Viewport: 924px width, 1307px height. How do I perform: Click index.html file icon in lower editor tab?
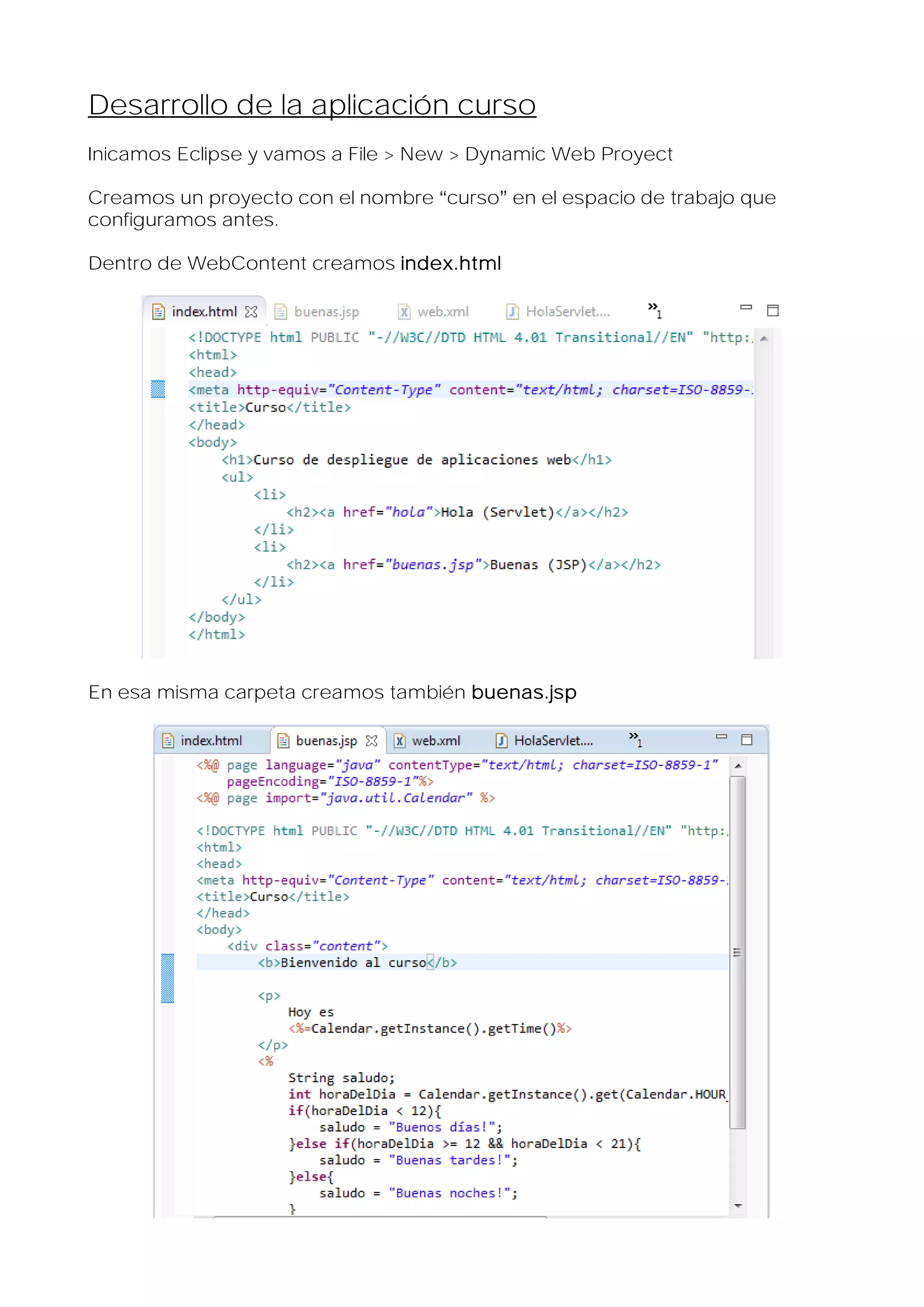tap(168, 741)
